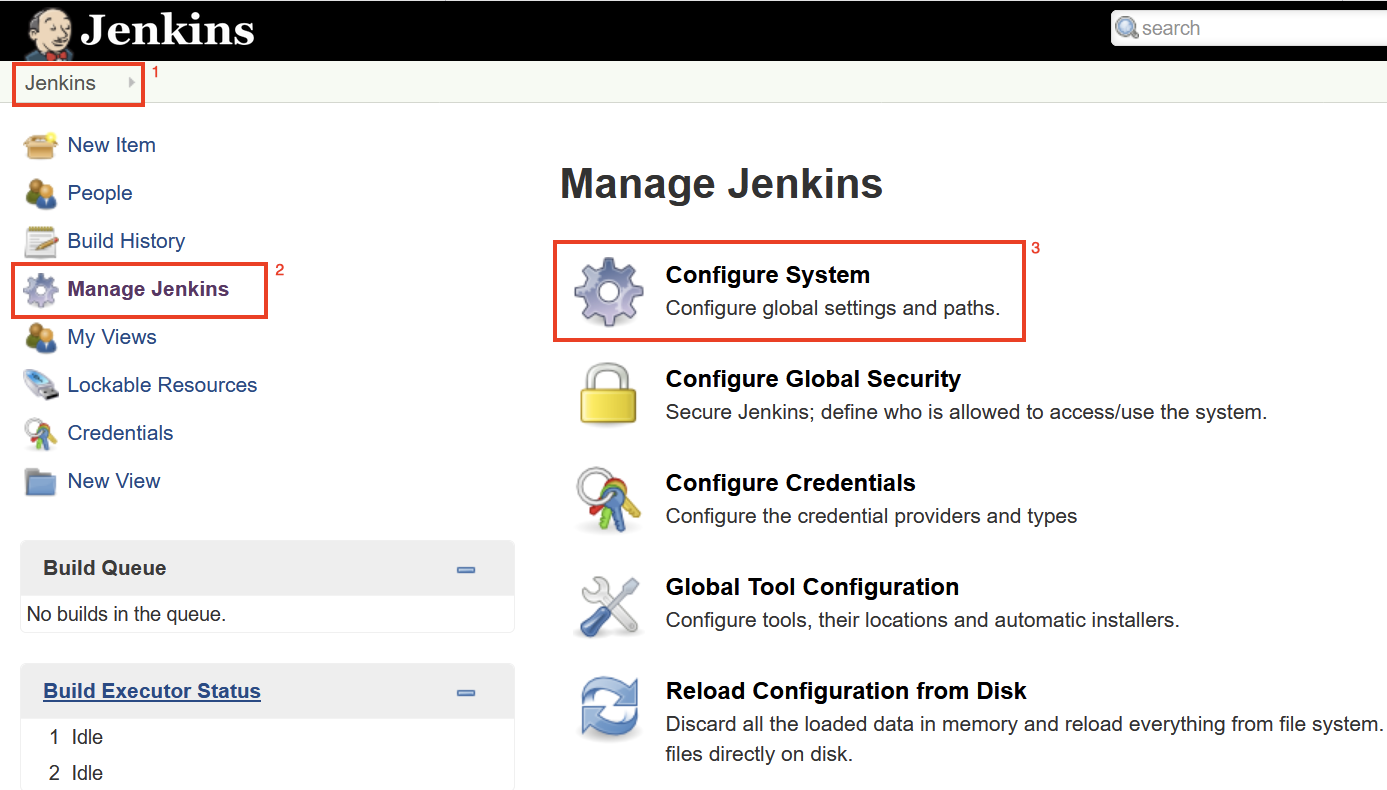The image size is (1387, 790).
Task: Open the Build History link
Action: click(x=126, y=241)
